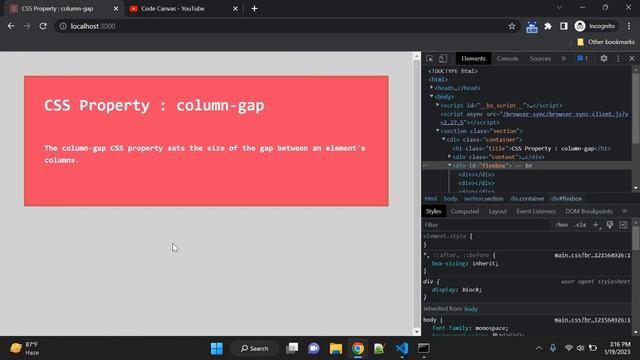Open the taskbar Search box
The height and width of the screenshot is (360, 640).
(x=255, y=349)
